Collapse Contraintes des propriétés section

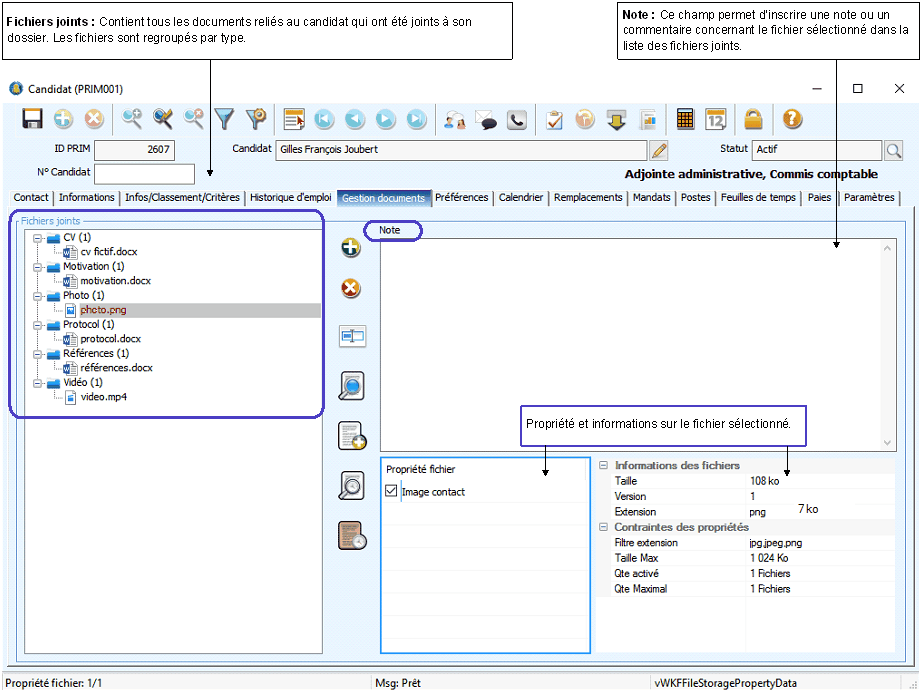[603, 527]
